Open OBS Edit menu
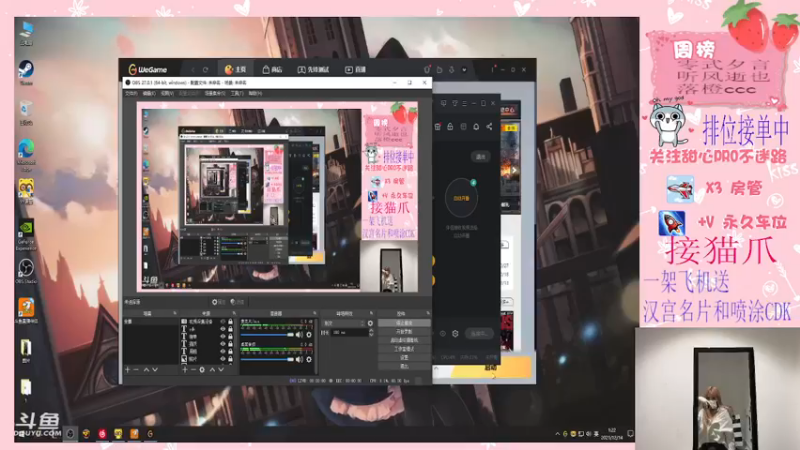The image size is (800, 450). click(148, 93)
